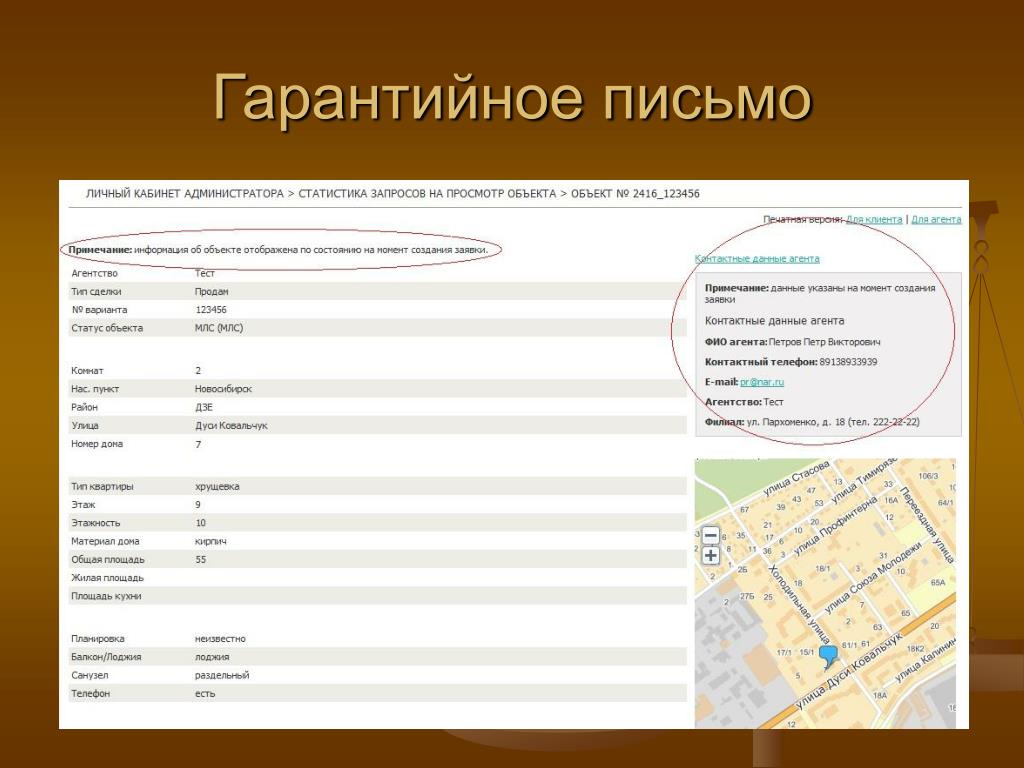Click the blue location pin on map
The height and width of the screenshot is (768, 1024).
point(828,656)
